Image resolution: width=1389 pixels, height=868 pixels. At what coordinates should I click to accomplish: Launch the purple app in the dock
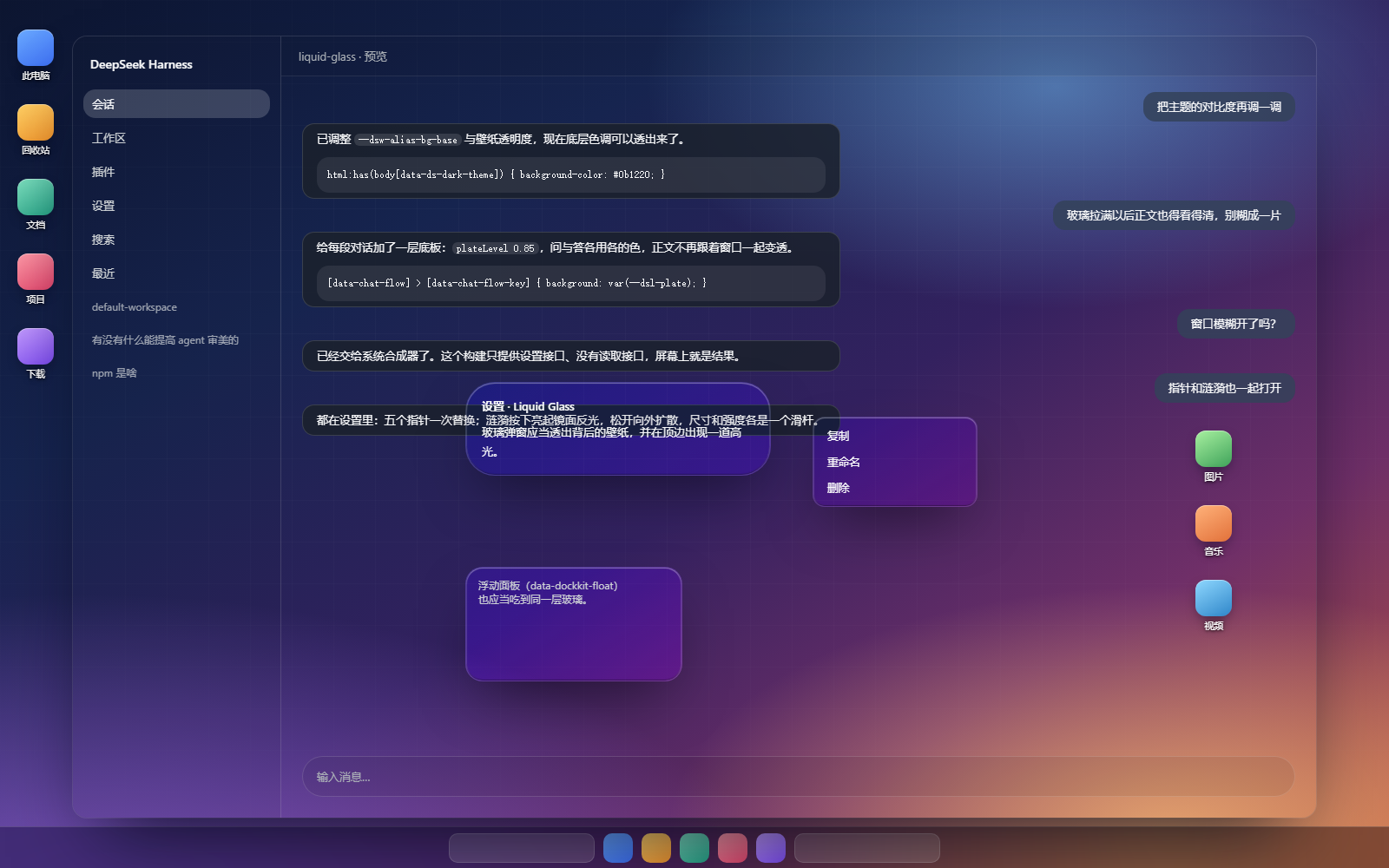(771, 848)
